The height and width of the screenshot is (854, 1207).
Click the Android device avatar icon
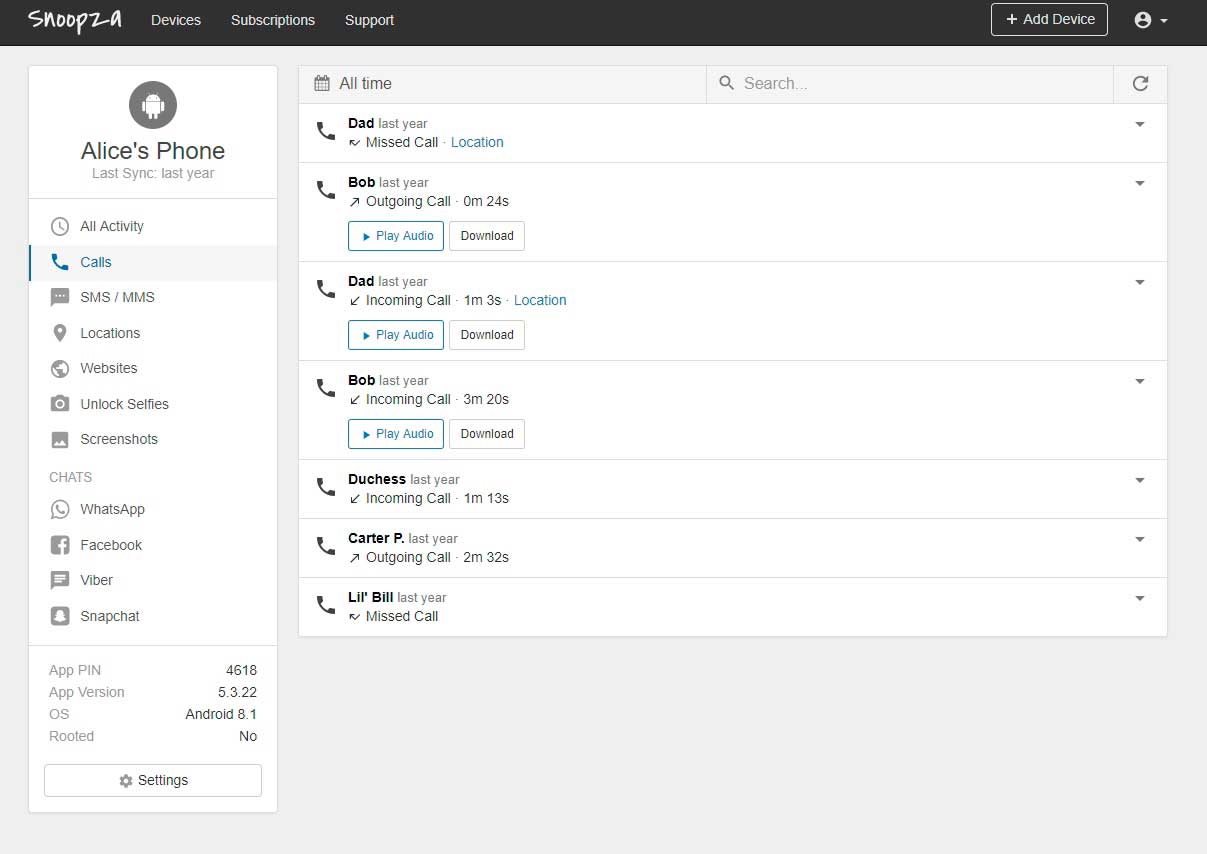pyautogui.click(x=153, y=105)
